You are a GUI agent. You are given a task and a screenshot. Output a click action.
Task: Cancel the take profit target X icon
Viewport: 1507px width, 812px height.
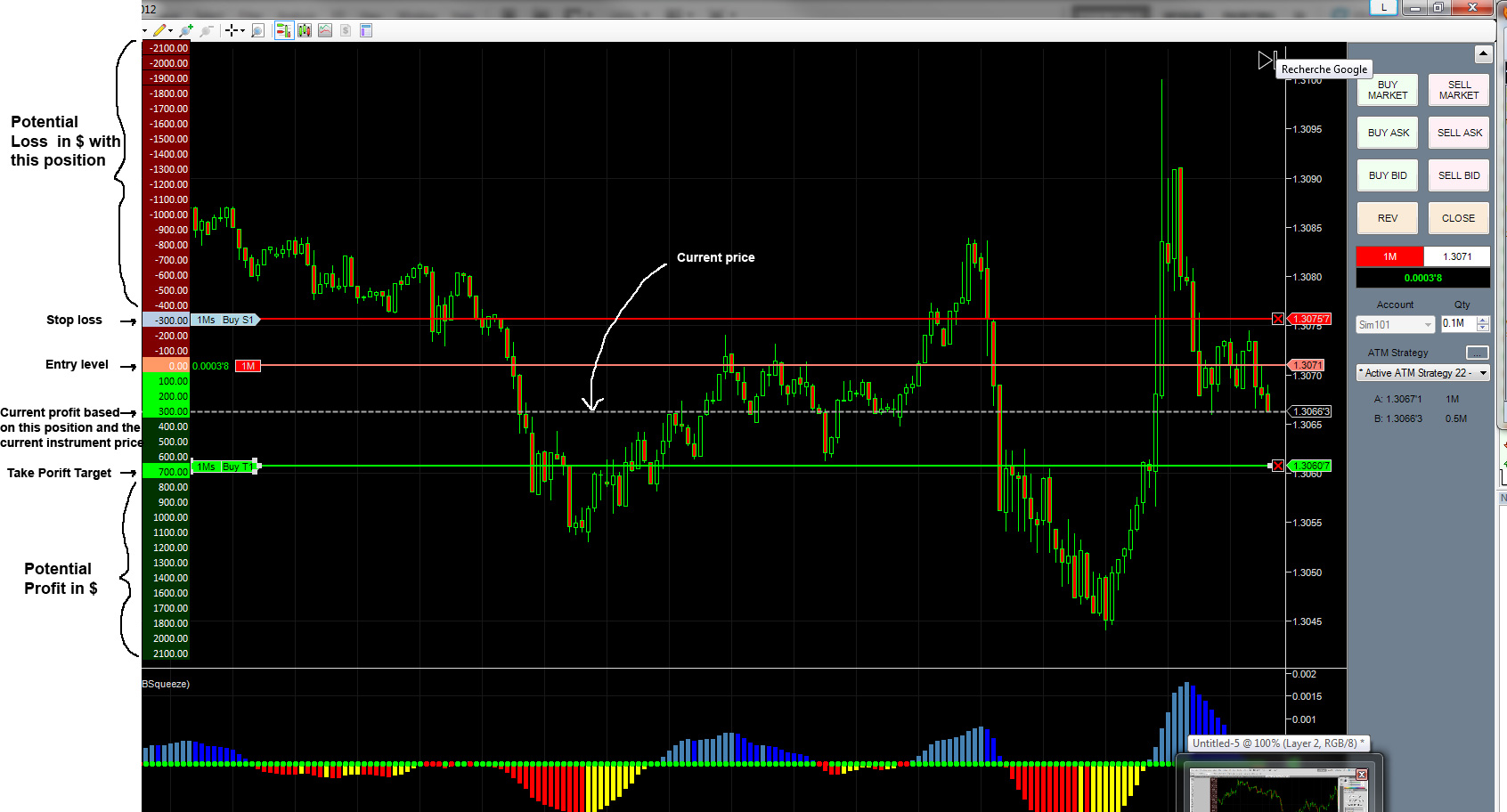(1278, 466)
